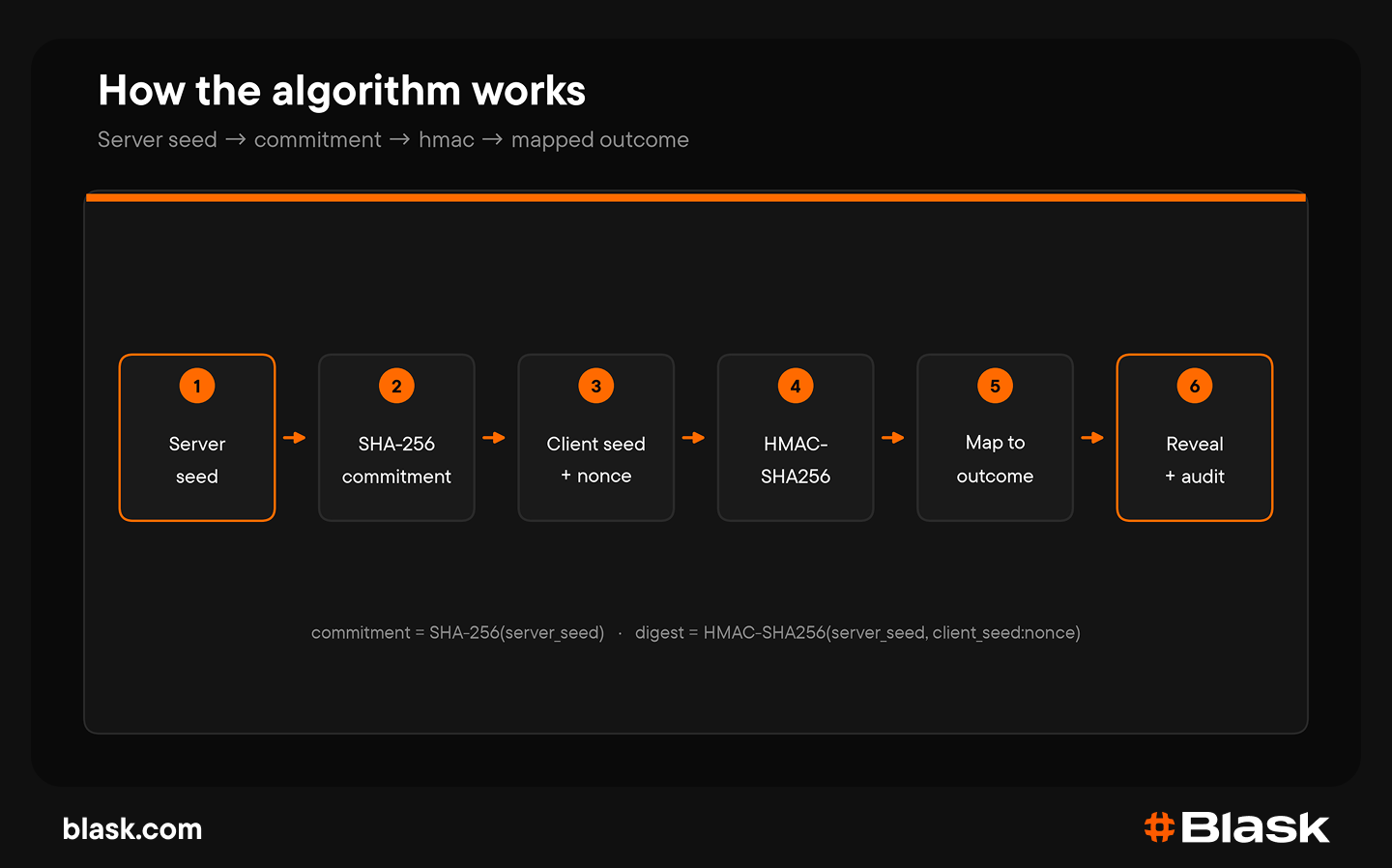Click arrow between HMAC-SHA256 and Map to outcome
Viewport: 1392px width, 868px height.
tap(893, 438)
